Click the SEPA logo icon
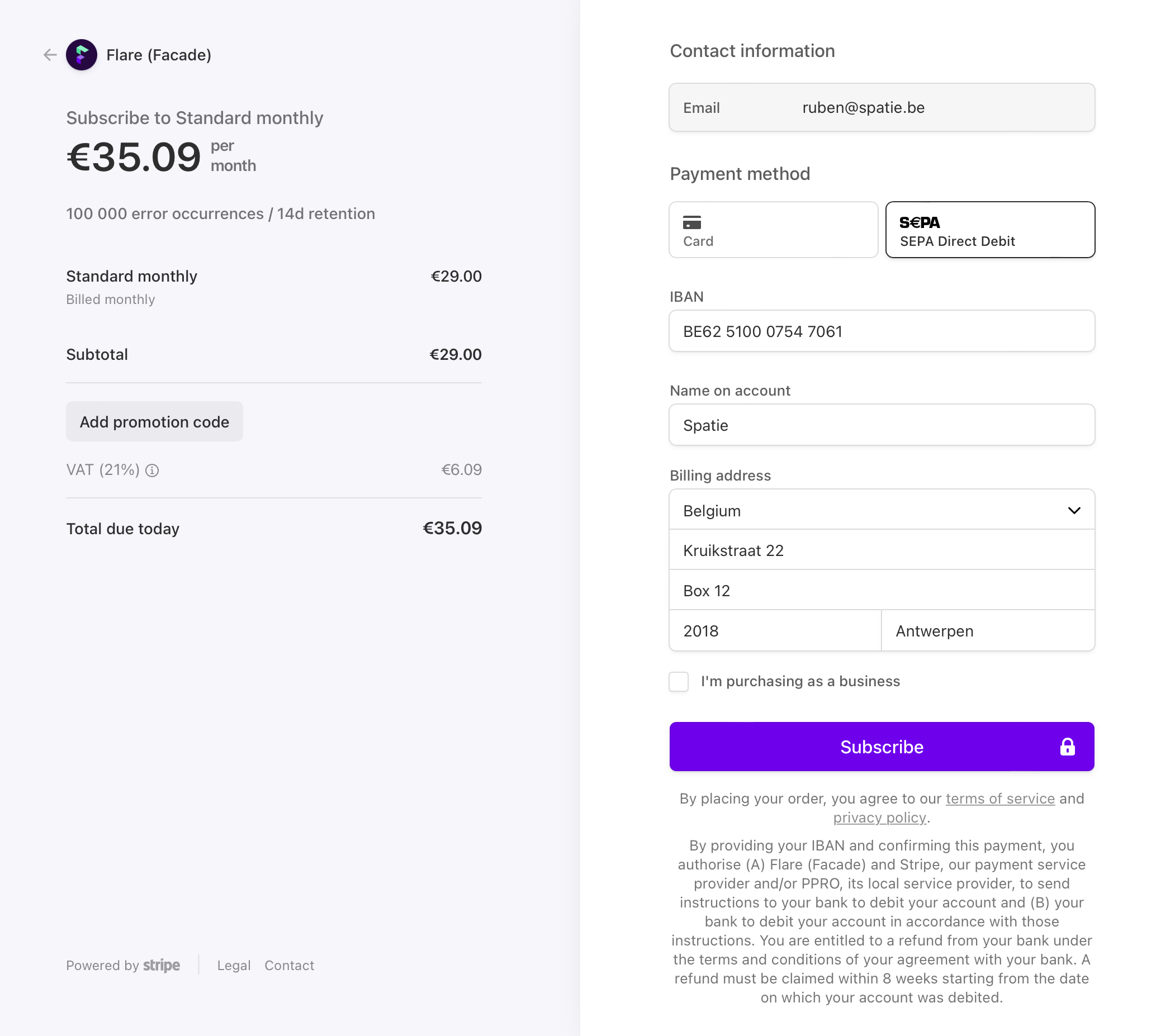 click(x=919, y=222)
